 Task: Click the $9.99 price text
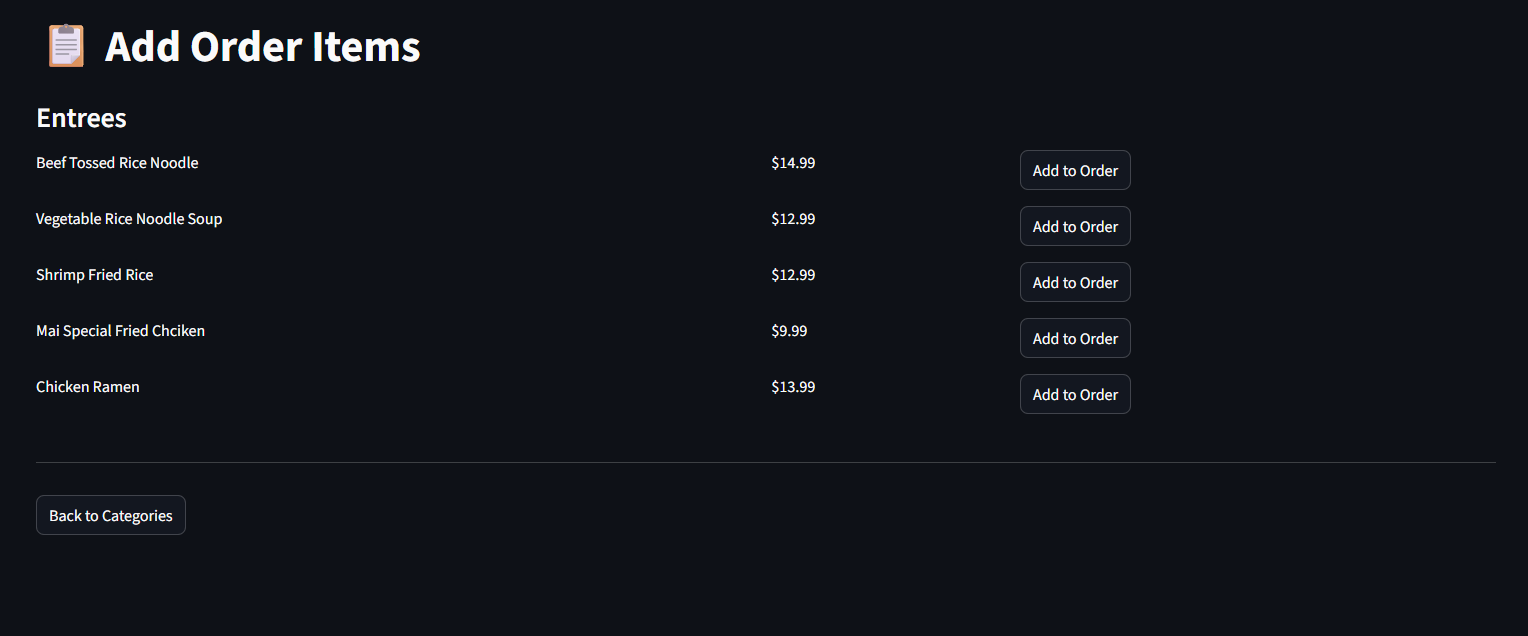(789, 331)
